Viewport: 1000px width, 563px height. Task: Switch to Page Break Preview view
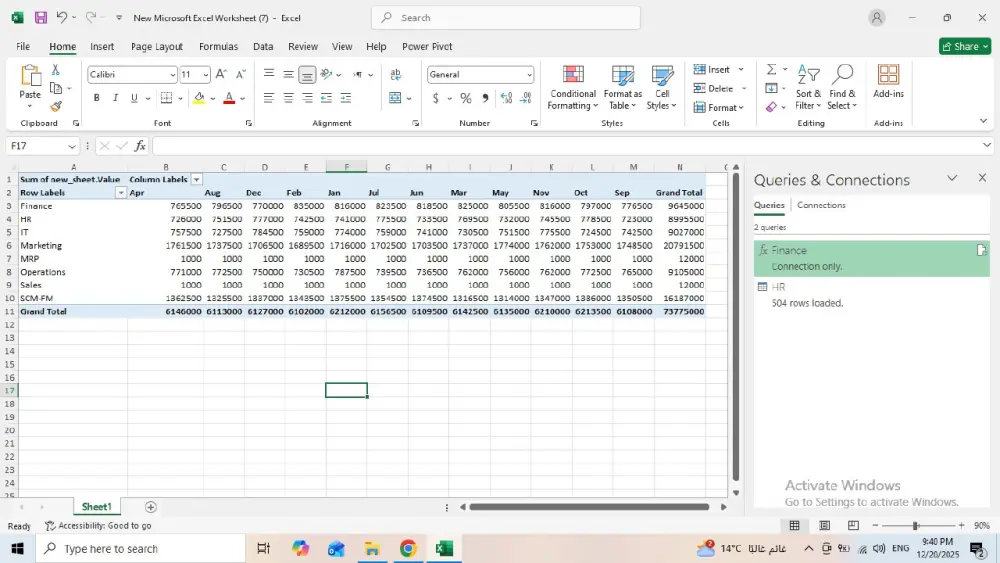pyautogui.click(x=853, y=525)
